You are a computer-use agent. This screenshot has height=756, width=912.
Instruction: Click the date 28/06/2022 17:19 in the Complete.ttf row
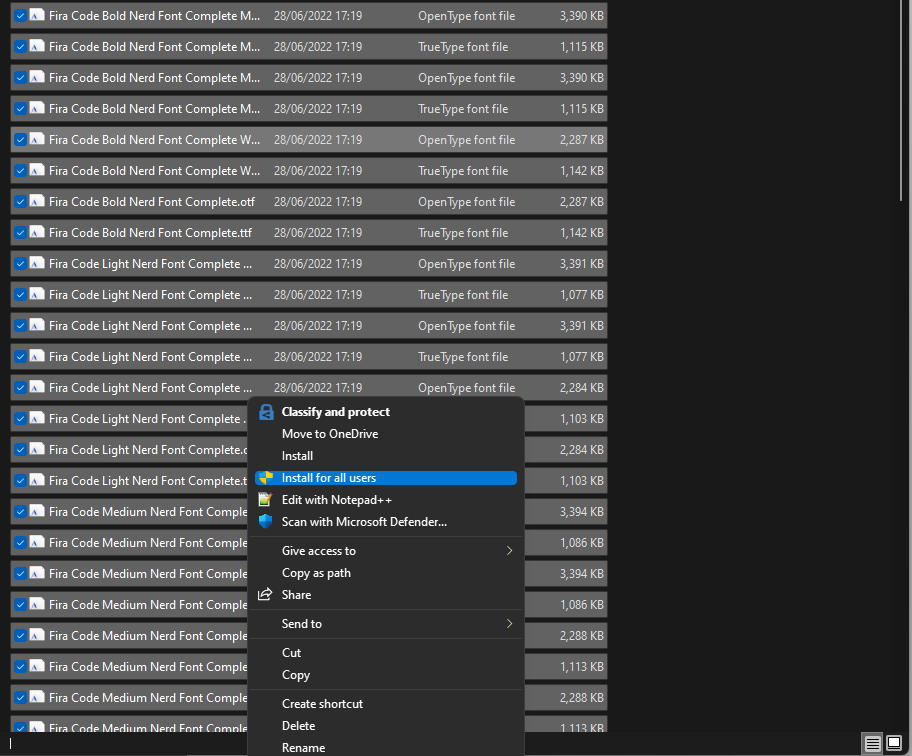318,233
